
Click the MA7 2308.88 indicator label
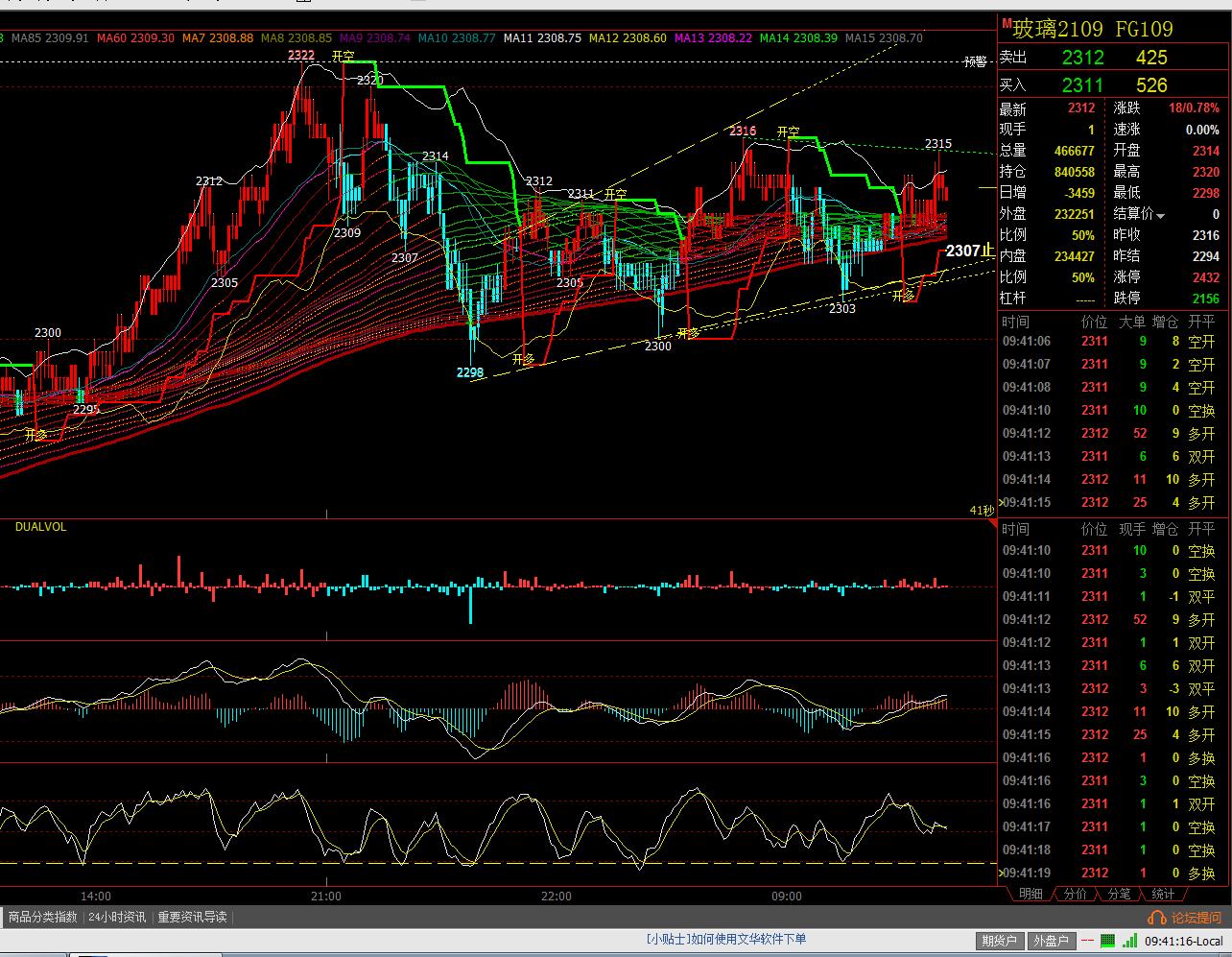pos(218,38)
